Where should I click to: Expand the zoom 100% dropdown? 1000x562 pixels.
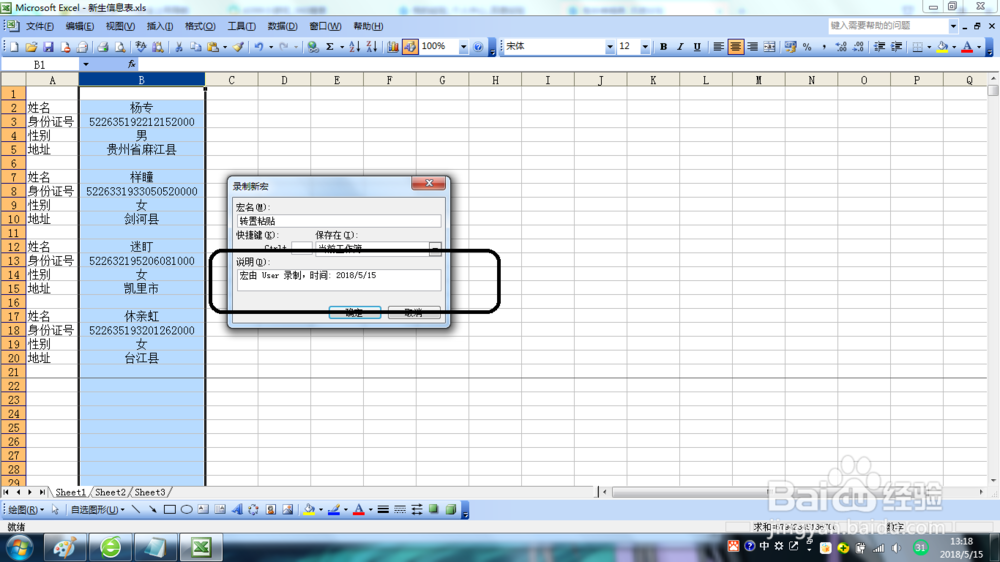tap(464, 47)
